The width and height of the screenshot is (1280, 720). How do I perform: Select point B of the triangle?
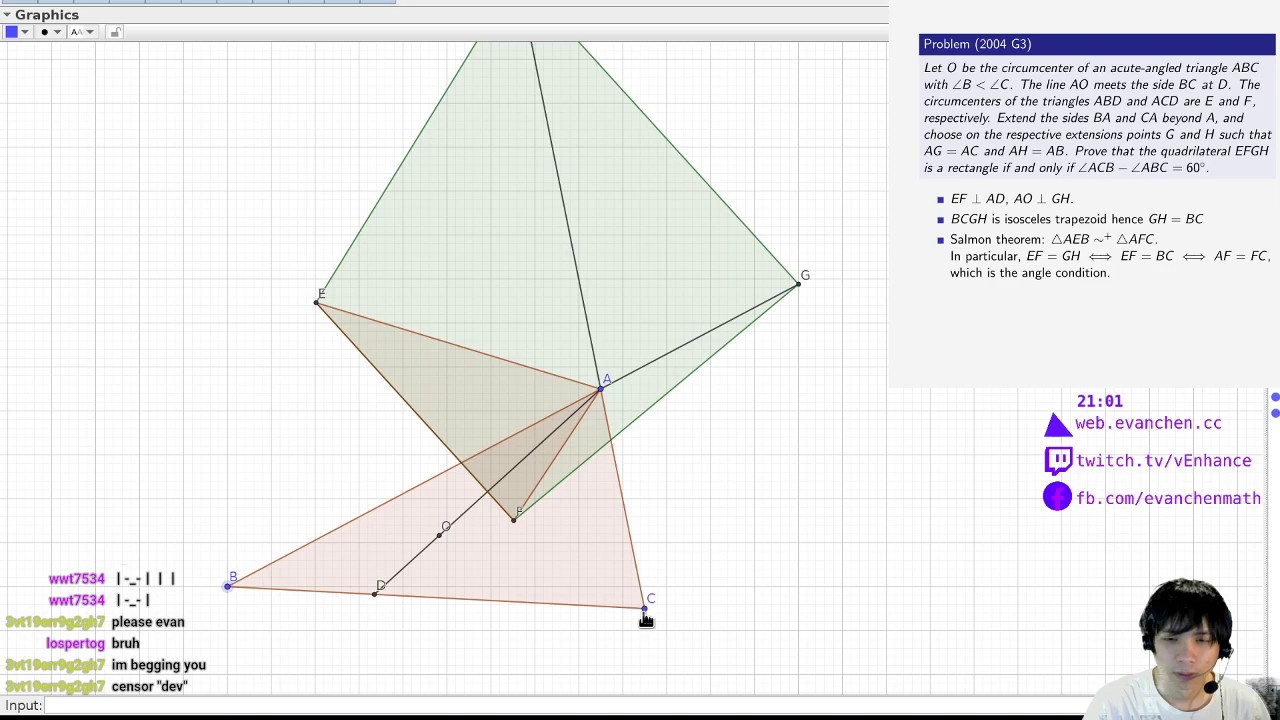228,586
